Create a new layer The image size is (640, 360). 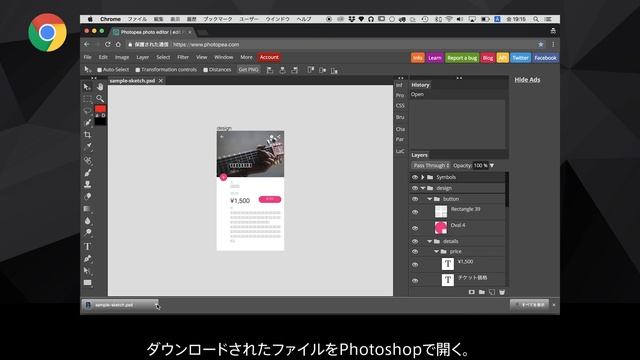(x=492, y=292)
